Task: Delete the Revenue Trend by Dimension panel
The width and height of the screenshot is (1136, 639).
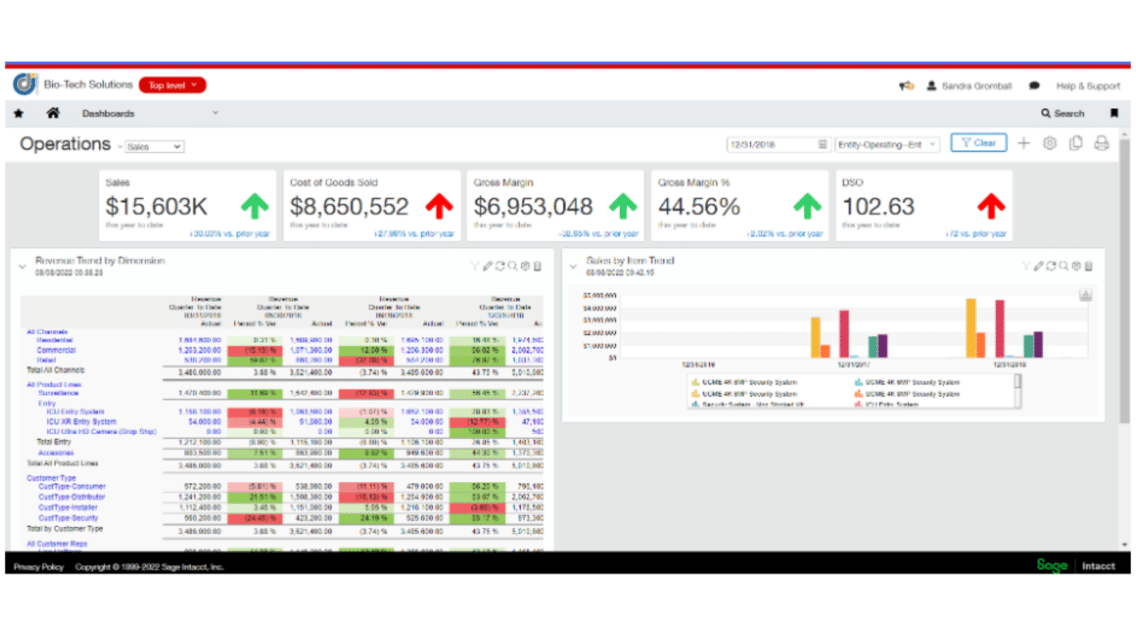Action: pos(538,267)
